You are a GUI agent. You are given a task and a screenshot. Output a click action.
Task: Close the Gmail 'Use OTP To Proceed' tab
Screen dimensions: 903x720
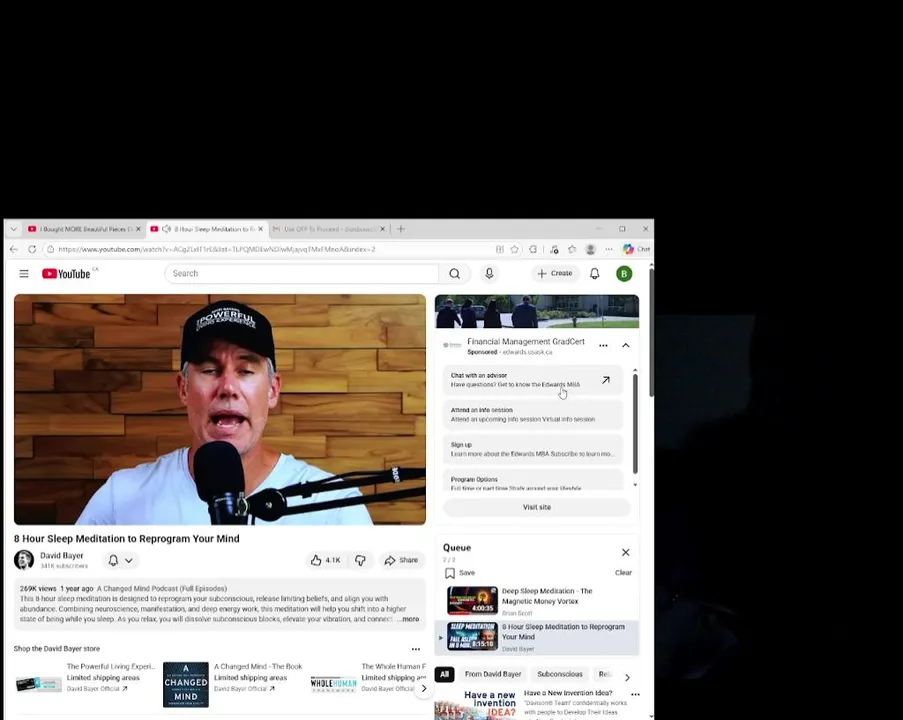[382, 229]
